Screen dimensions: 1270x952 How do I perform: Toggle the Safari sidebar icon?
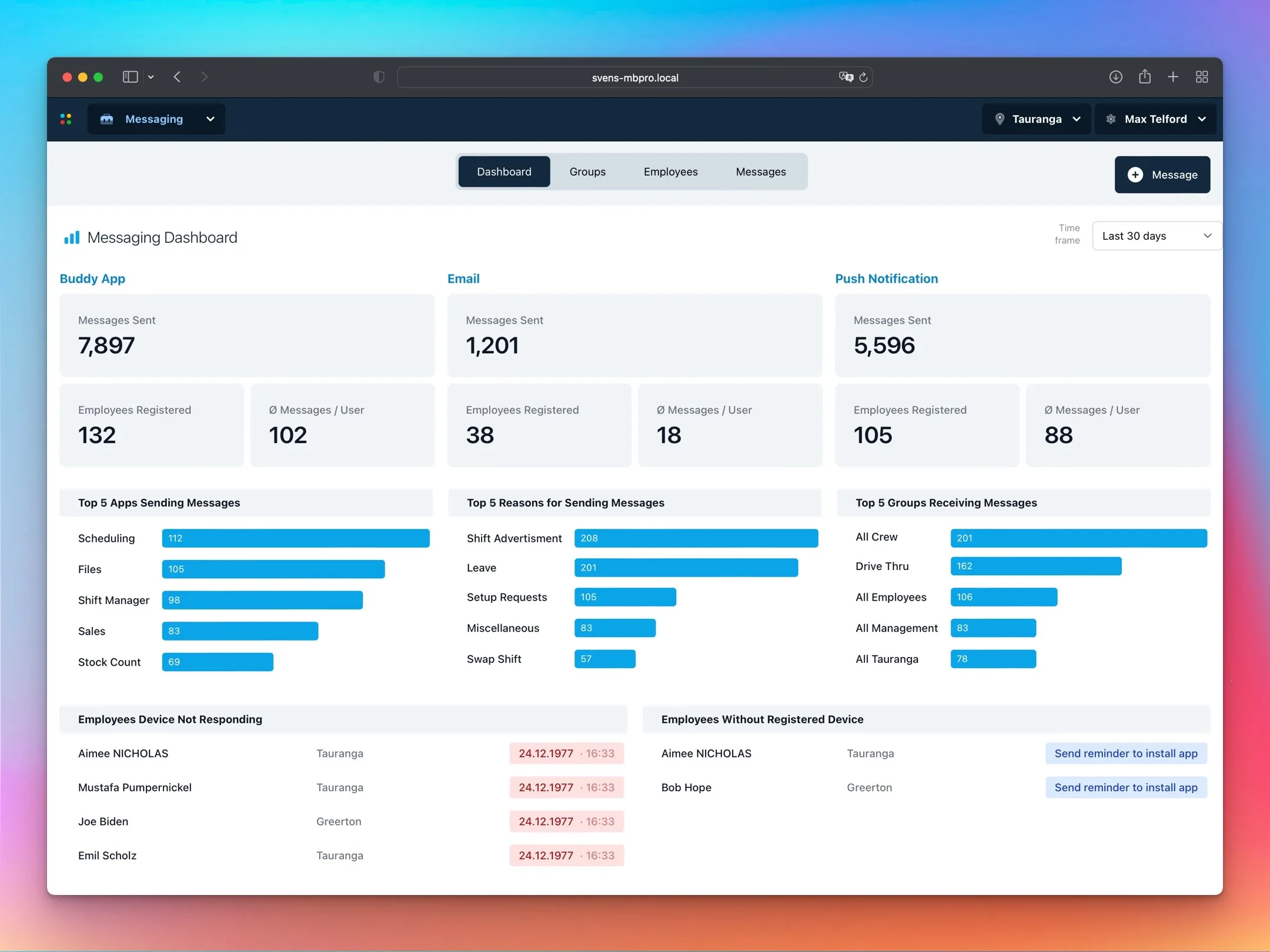point(130,77)
